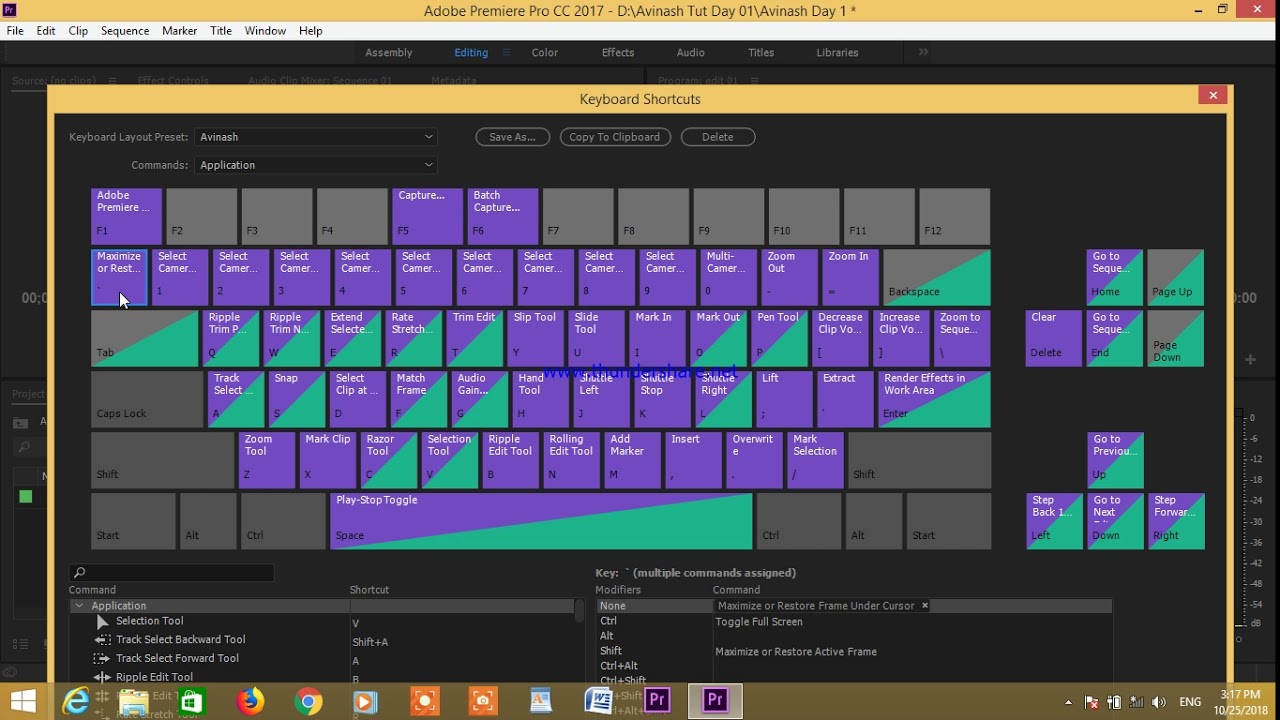Select the Slip Tool Y key
The height and width of the screenshot is (720, 1280).
coord(535,338)
